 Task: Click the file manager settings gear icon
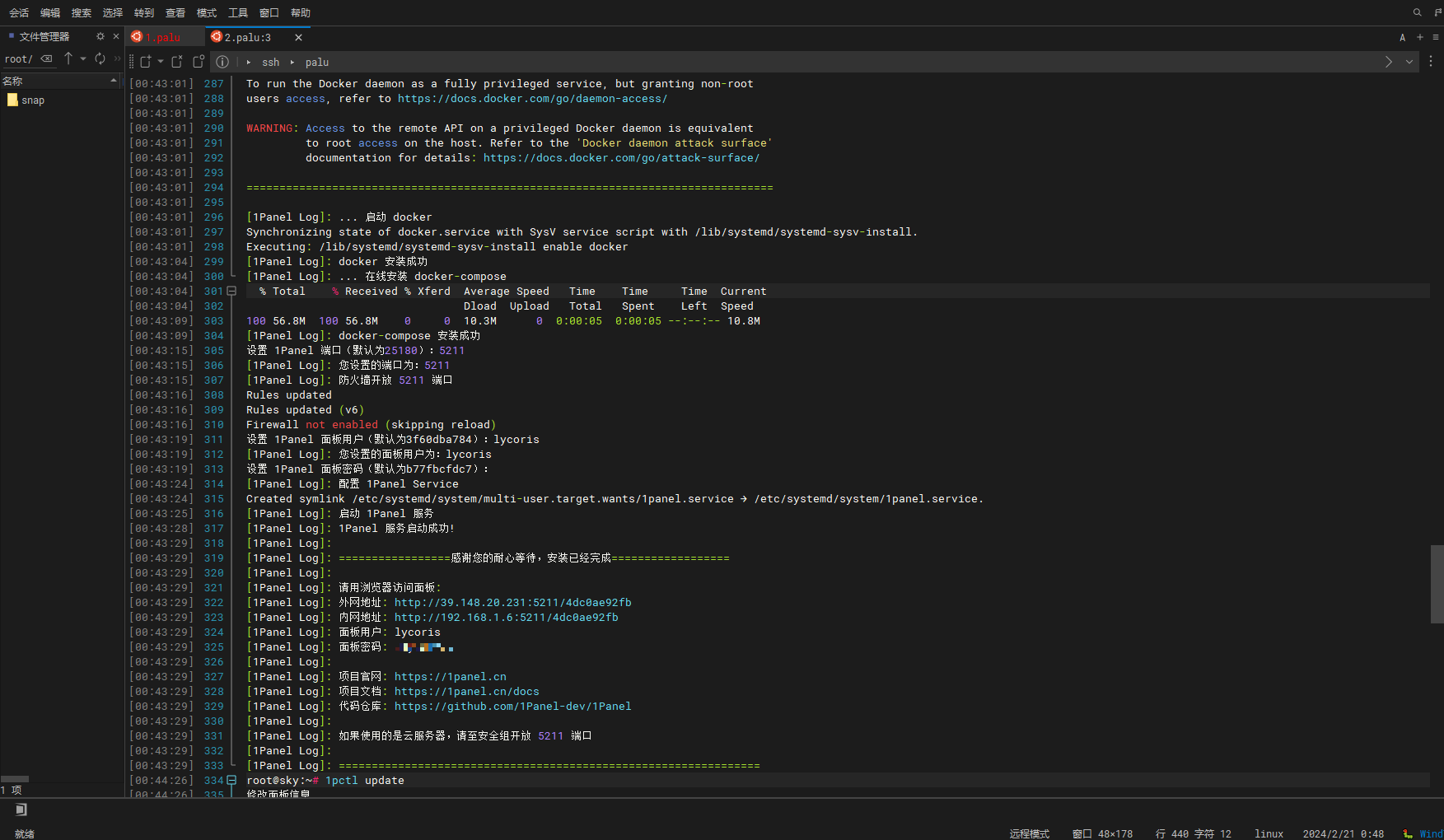[100, 36]
